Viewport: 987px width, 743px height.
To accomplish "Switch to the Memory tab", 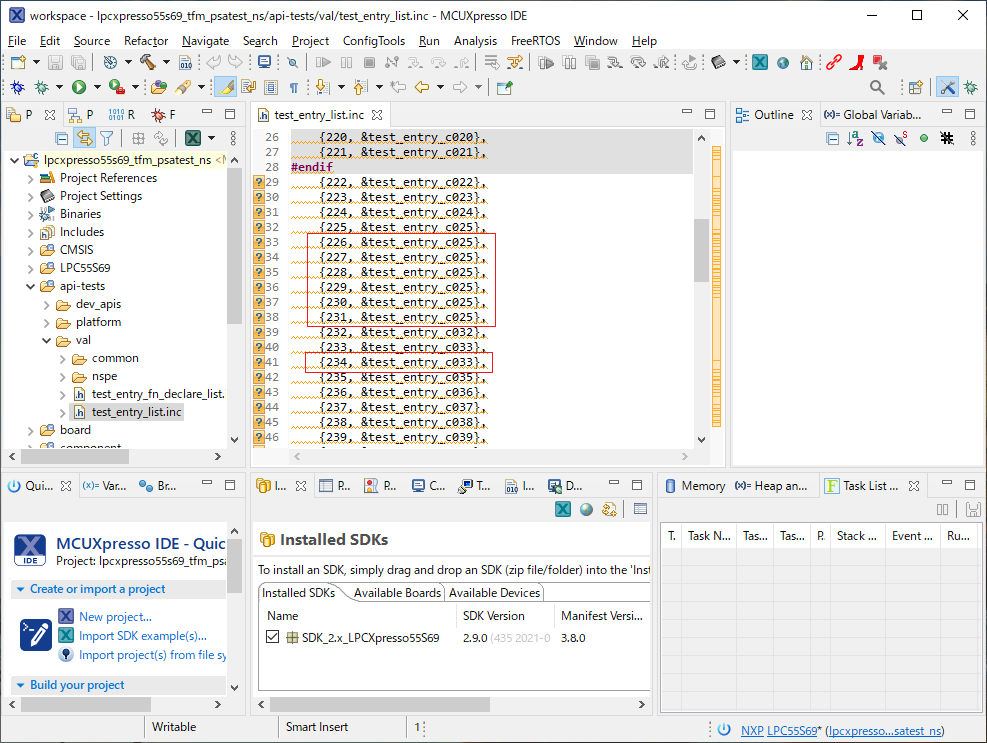I will pyautogui.click(x=695, y=485).
